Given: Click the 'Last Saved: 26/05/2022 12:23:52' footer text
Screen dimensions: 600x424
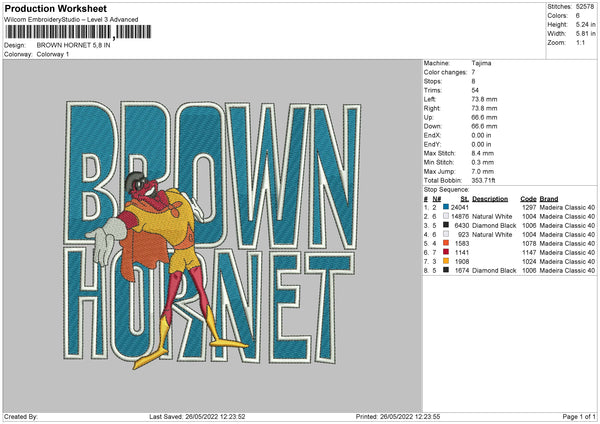Looking at the screenshot, I should pos(197,416).
